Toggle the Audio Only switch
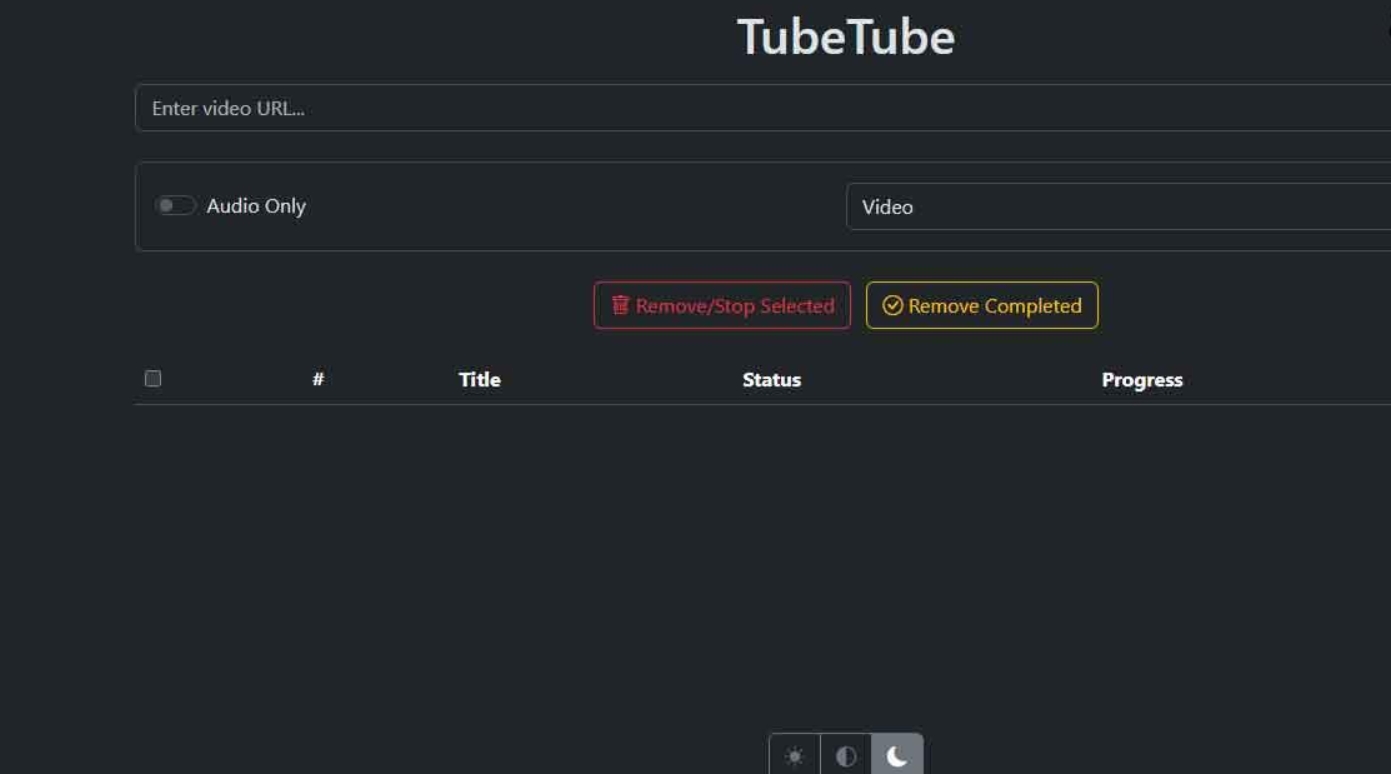The width and height of the screenshot is (1391, 774). [x=175, y=206]
